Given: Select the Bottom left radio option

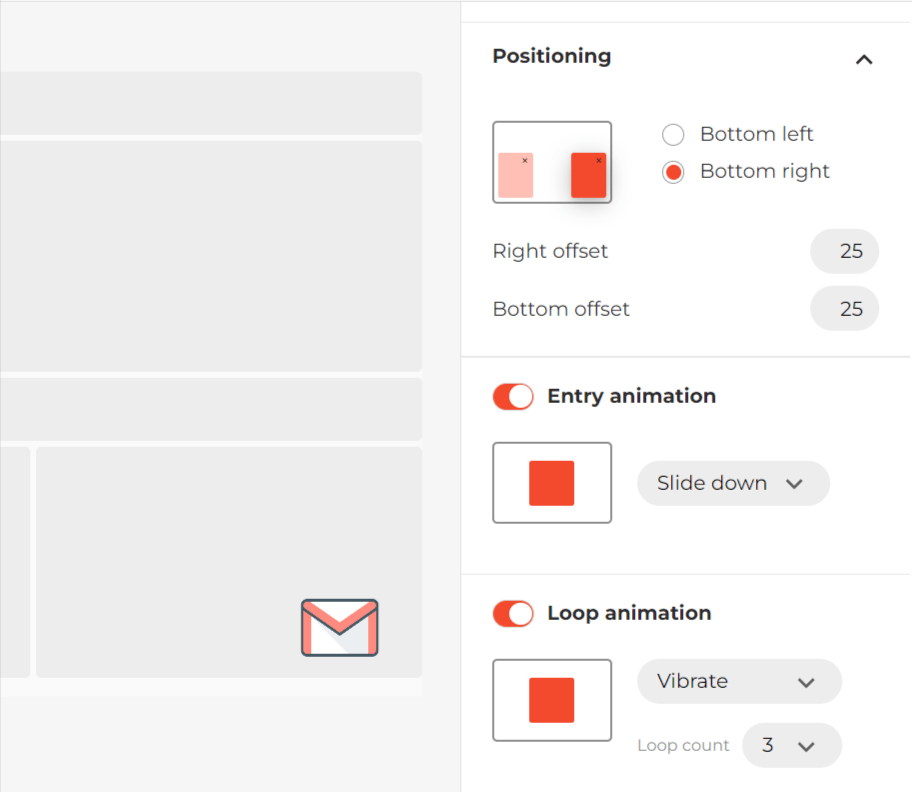Looking at the screenshot, I should [673, 134].
